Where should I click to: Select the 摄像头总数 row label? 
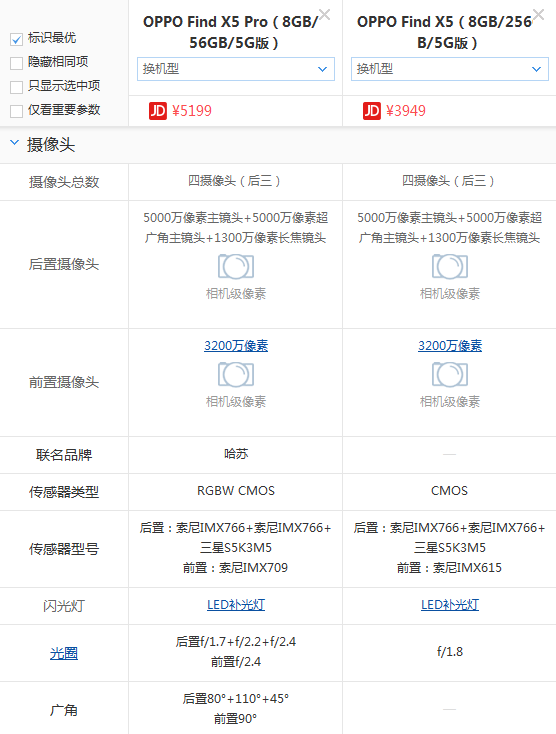[x=64, y=182]
